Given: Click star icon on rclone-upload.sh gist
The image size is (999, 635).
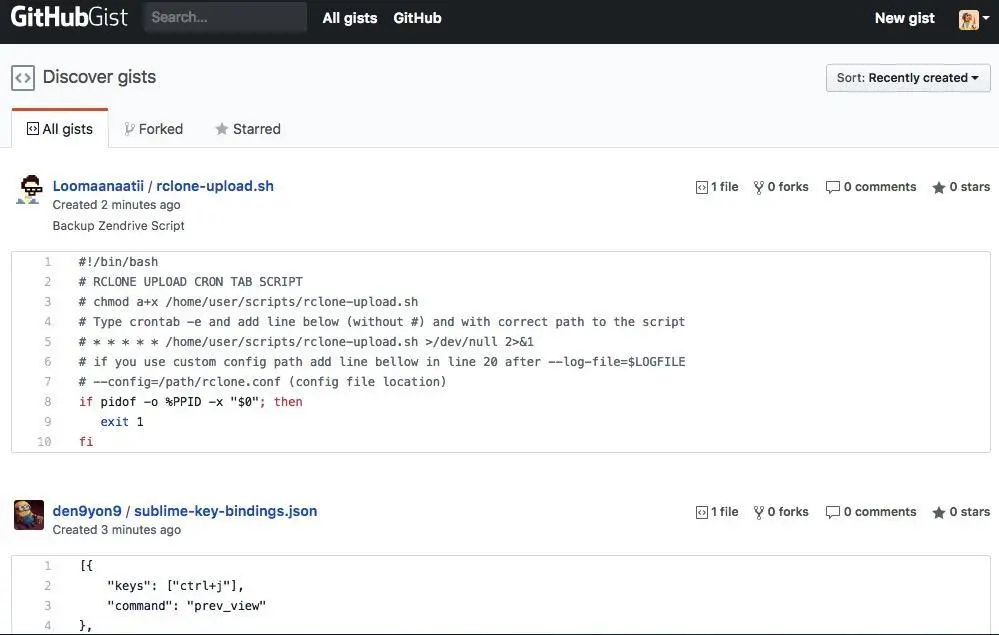Looking at the screenshot, I should click(939, 187).
